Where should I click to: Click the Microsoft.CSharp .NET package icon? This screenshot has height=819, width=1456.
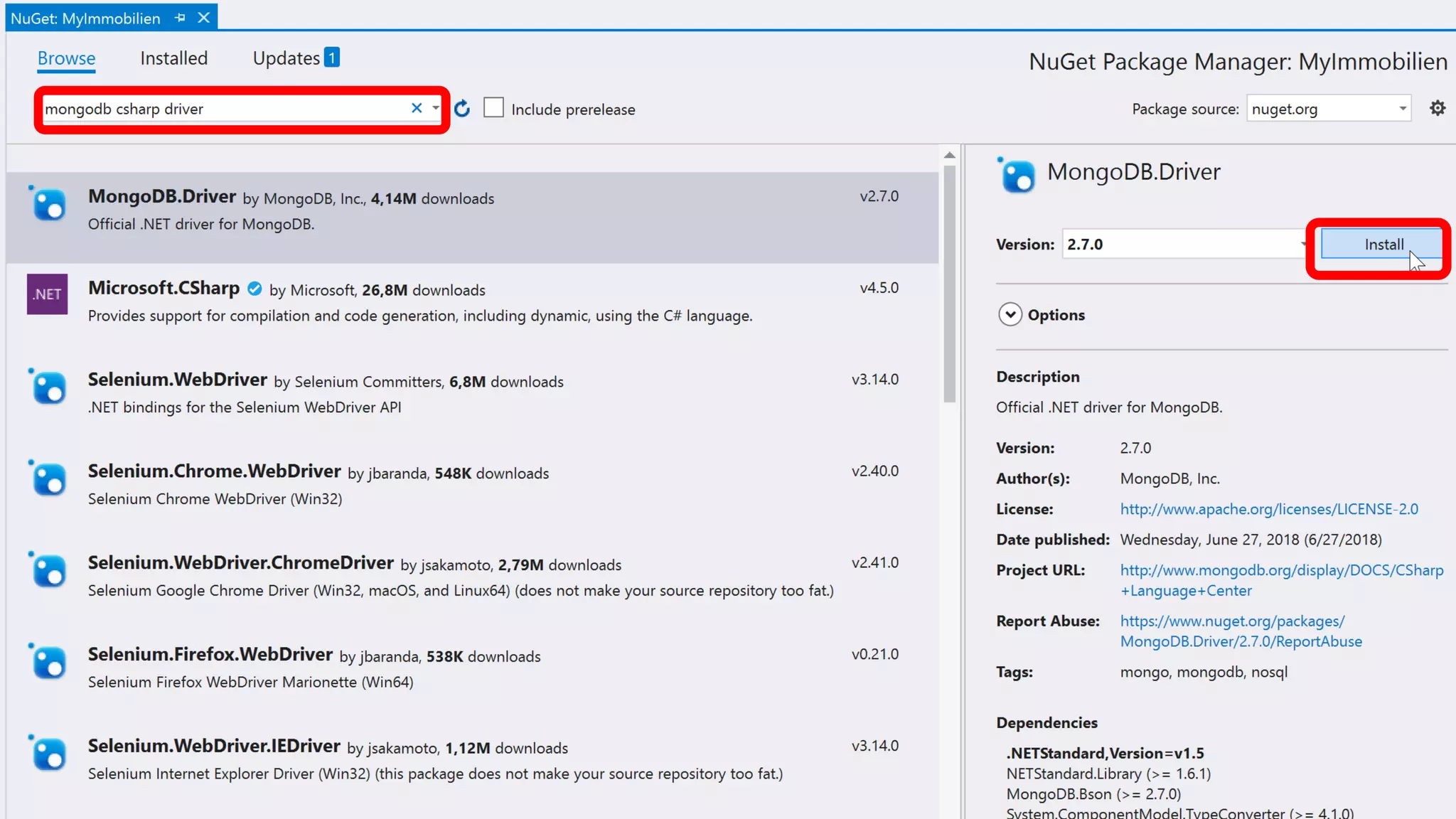pos(47,294)
